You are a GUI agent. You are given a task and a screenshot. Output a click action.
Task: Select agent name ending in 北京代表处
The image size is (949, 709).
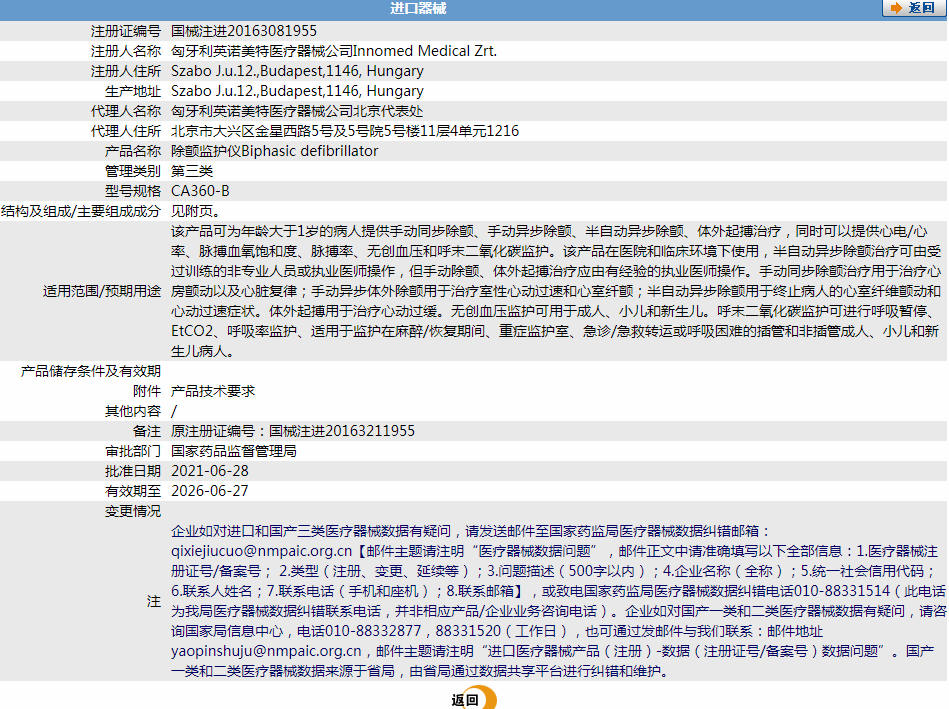point(297,111)
